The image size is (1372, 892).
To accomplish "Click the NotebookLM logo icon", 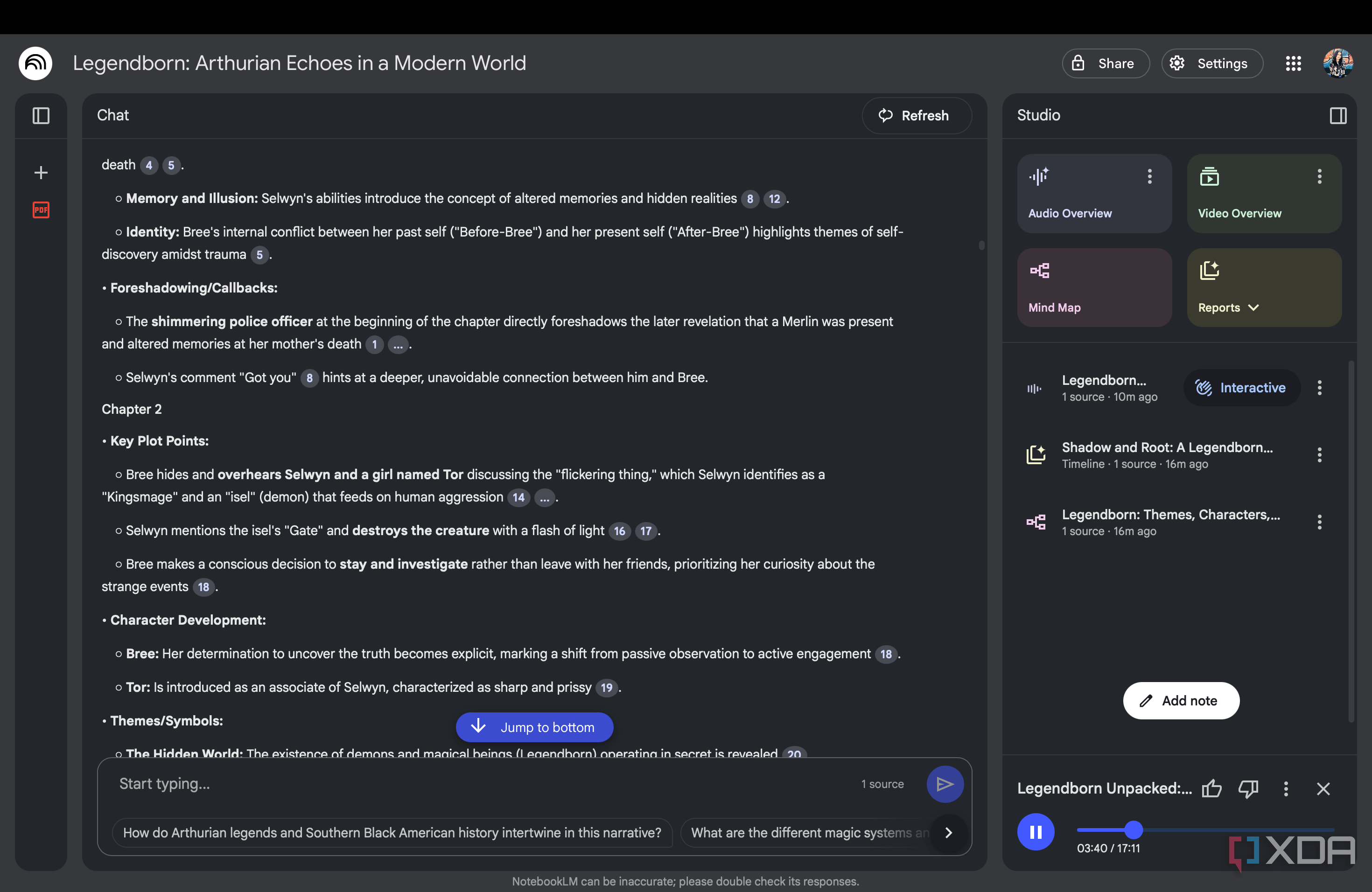I will click(x=35, y=63).
